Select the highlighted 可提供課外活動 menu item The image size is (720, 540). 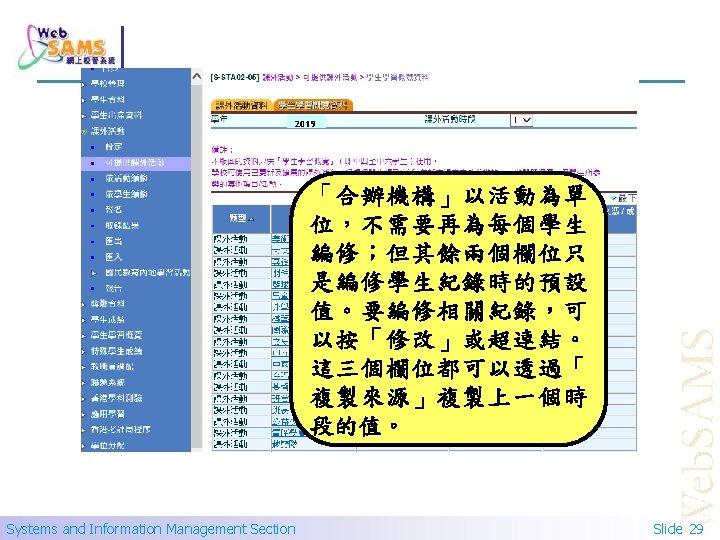pos(135,163)
